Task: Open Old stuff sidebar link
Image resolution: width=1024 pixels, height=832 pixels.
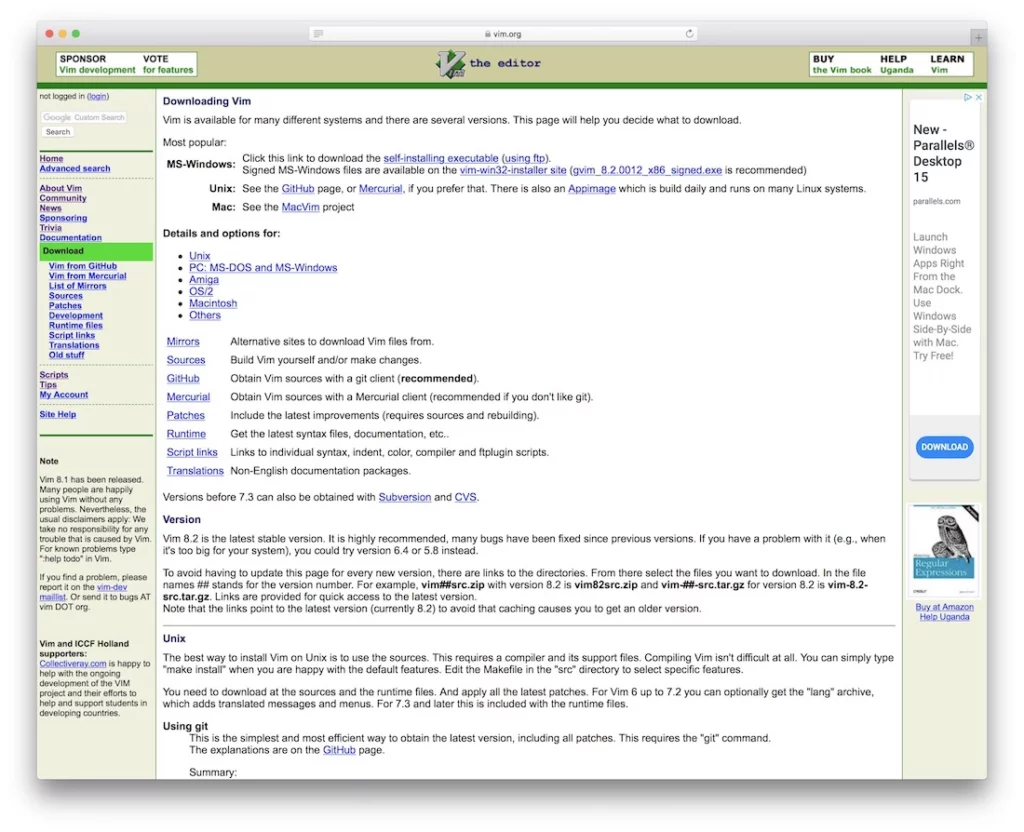Action: coord(66,355)
